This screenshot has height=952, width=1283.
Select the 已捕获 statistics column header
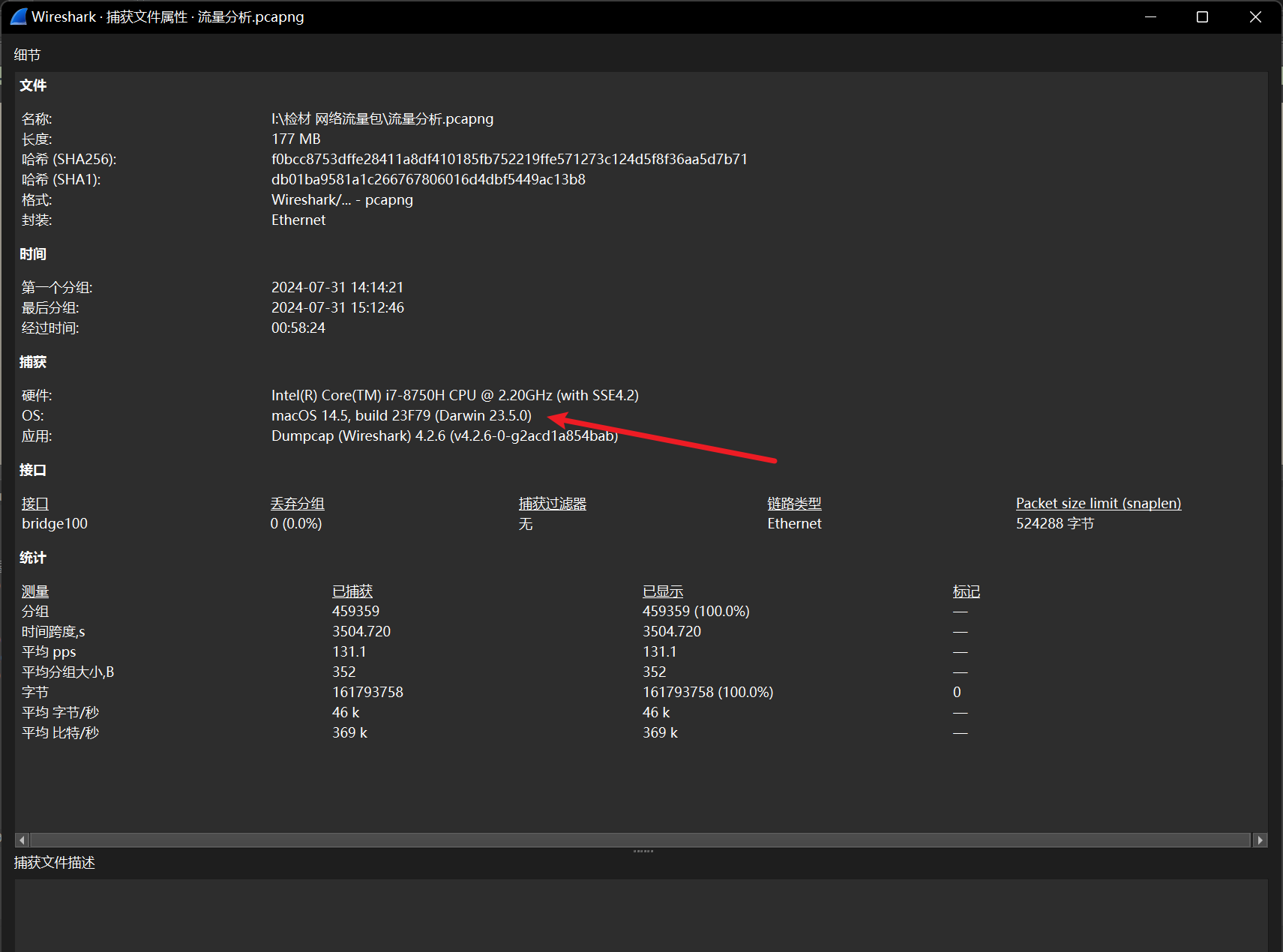(x=352, y=591)
